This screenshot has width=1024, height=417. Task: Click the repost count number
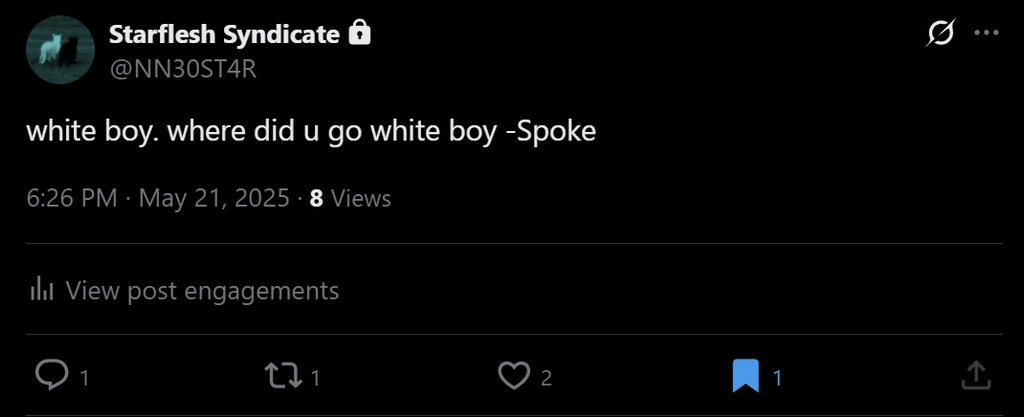[x=315, y=378]
